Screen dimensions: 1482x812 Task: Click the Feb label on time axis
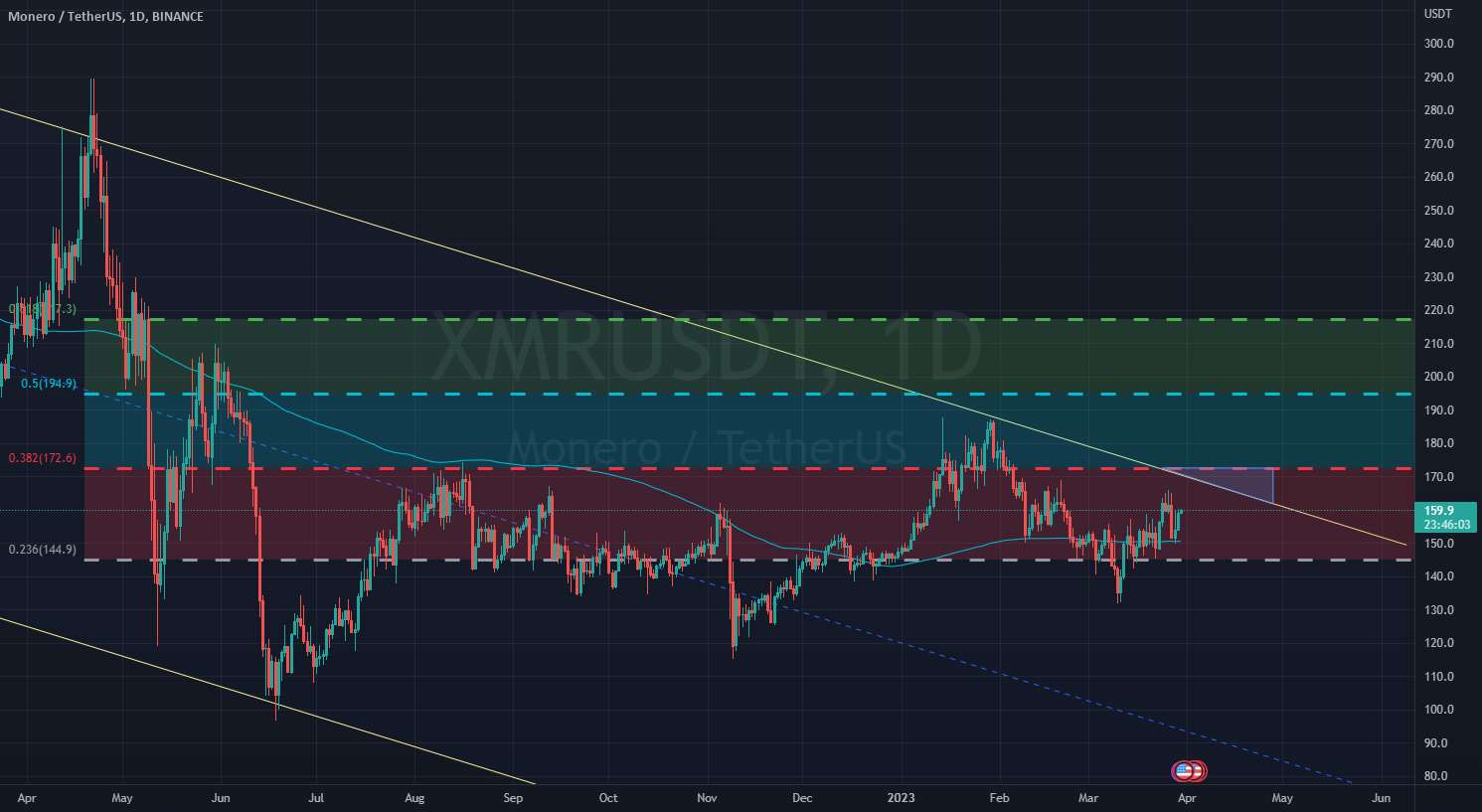[1000, 797]
